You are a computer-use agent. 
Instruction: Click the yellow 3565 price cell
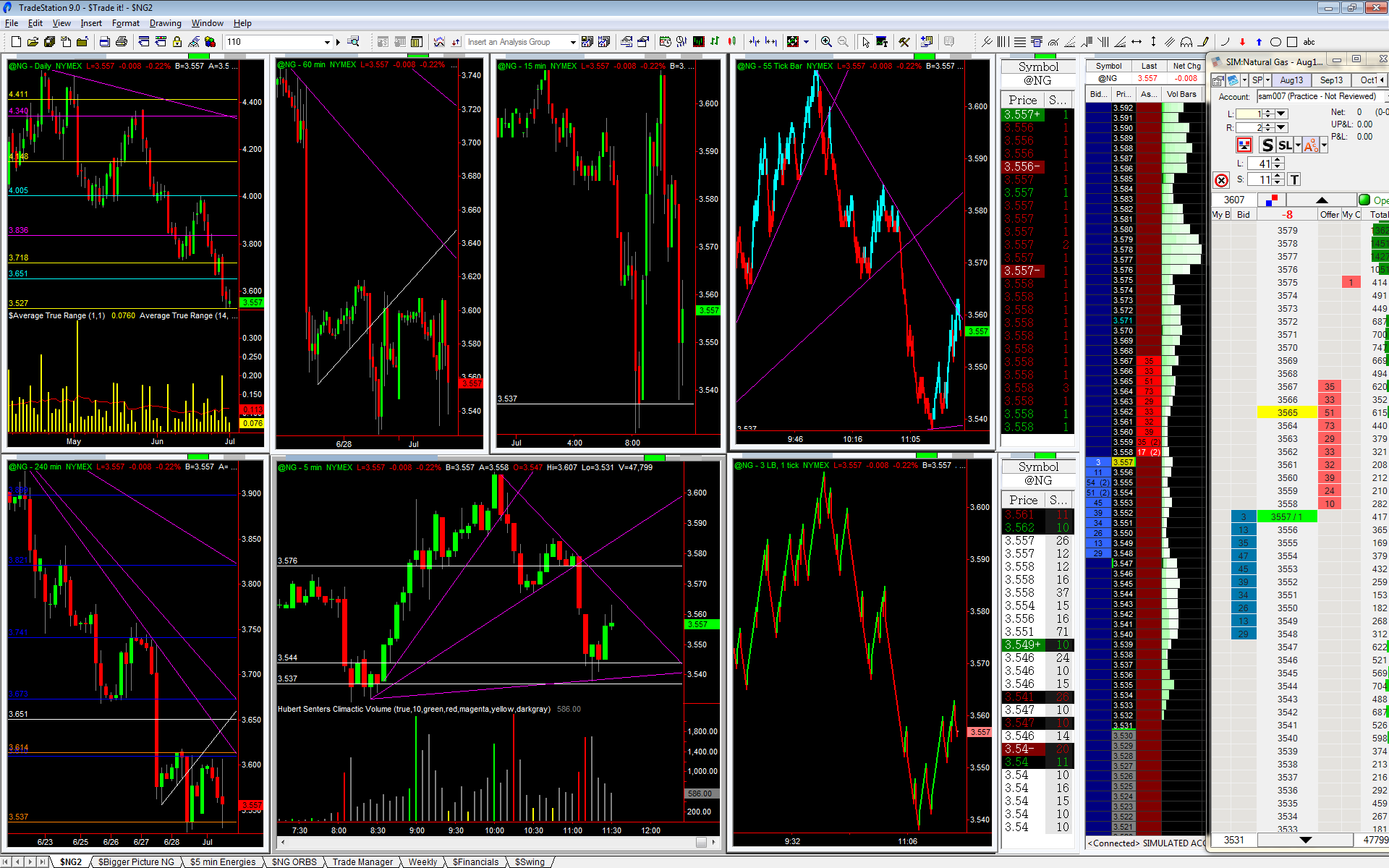(x=1287, y=412)
